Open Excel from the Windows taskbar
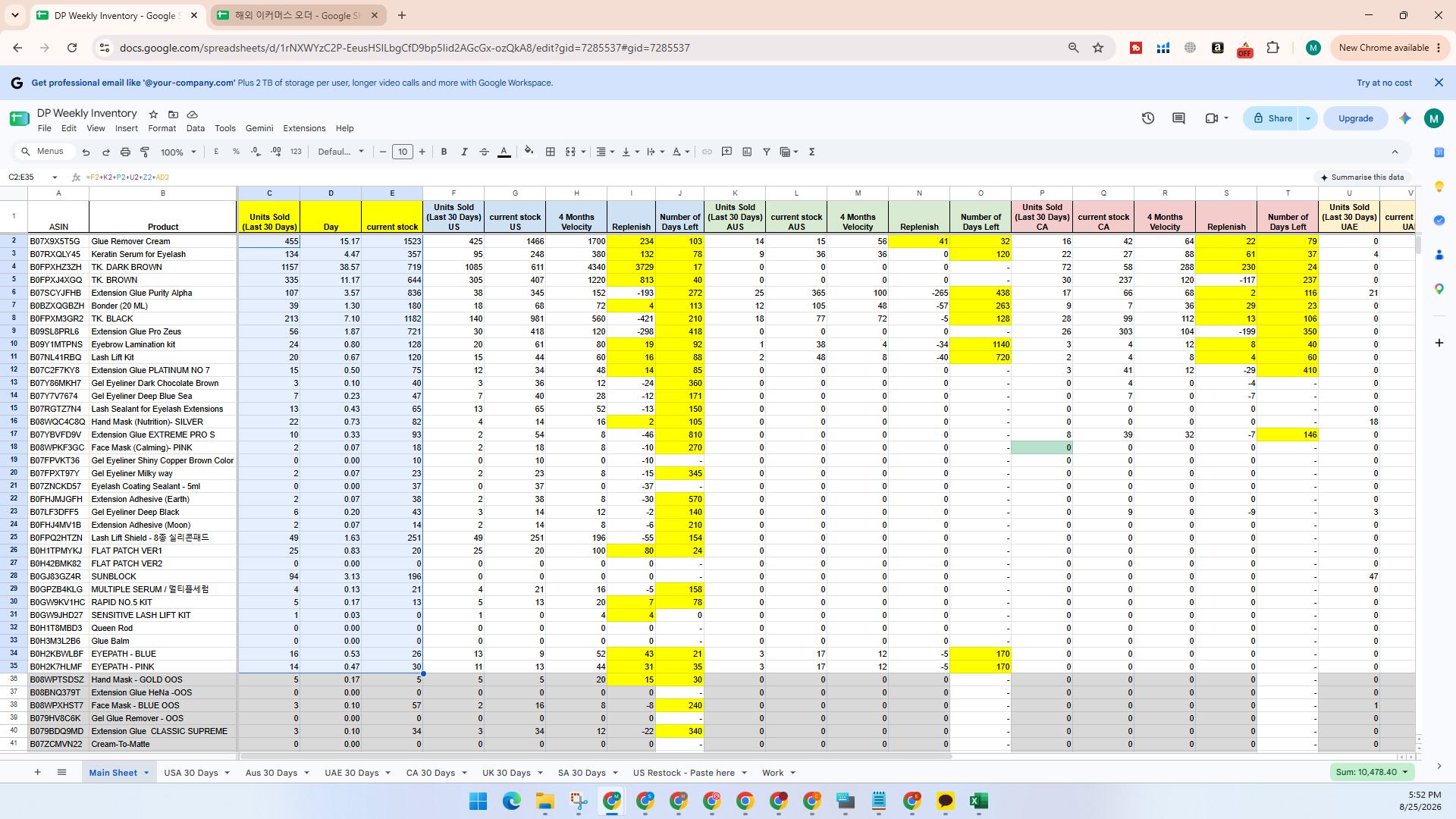Image resolution: width=1456 pixels, height=819 pixels. [x=978, y=801]
